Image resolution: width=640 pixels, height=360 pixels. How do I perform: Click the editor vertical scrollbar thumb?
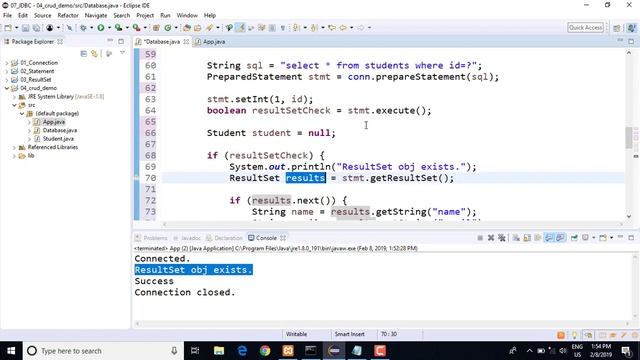[629, 138]
